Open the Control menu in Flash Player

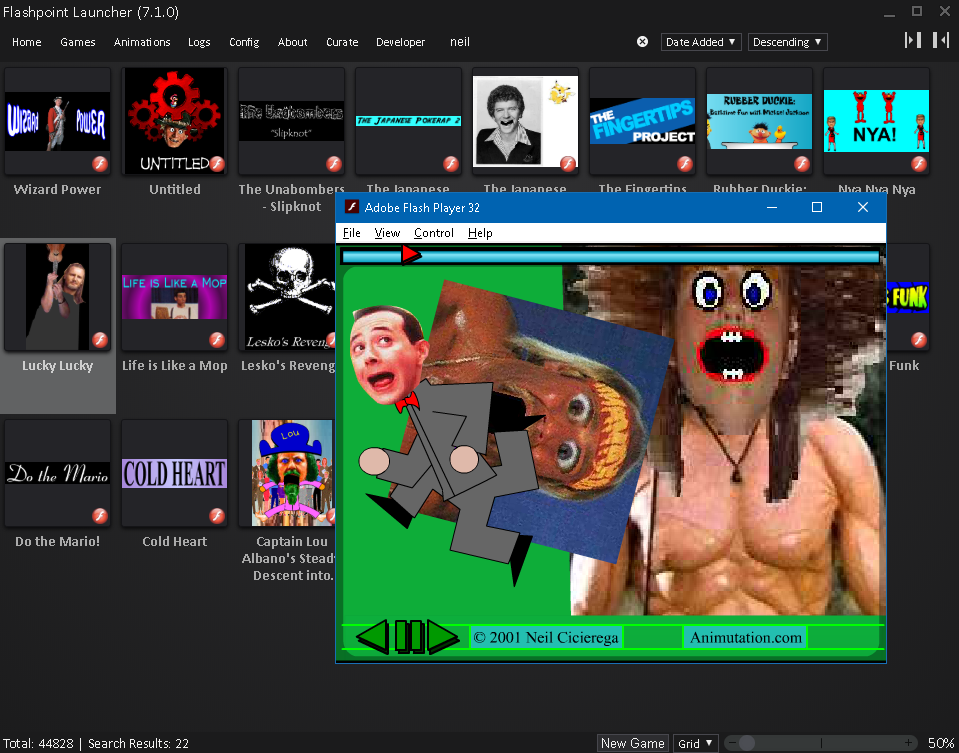[x=434, y=233]
